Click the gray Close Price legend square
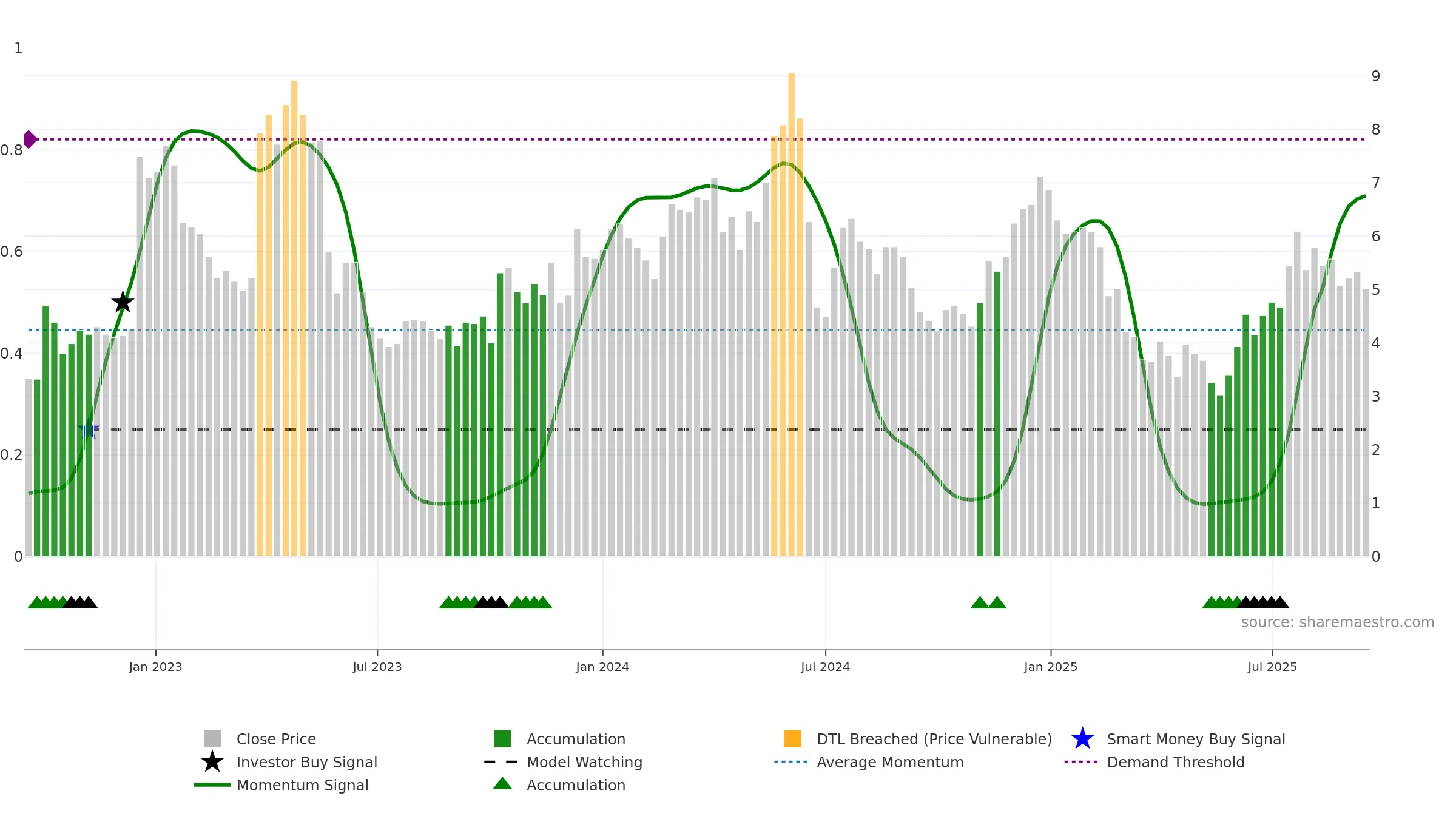 point(212,739)
